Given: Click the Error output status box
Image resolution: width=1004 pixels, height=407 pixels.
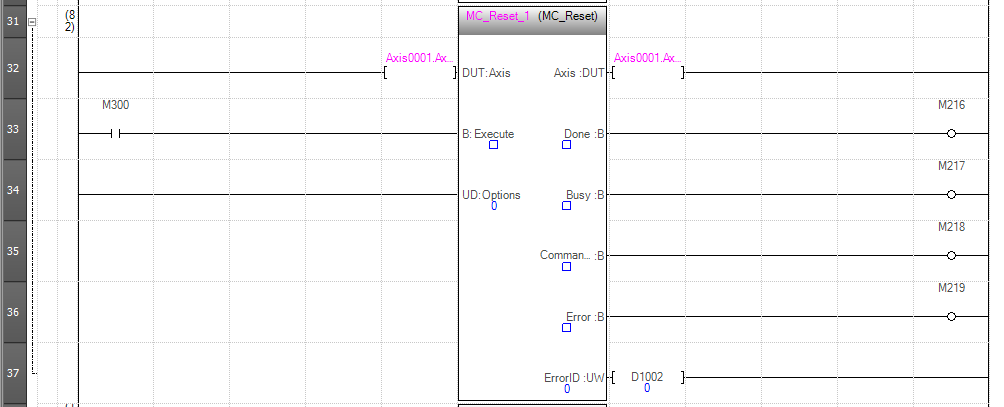Looking at the screenshot, I should (x=566, y=327).
